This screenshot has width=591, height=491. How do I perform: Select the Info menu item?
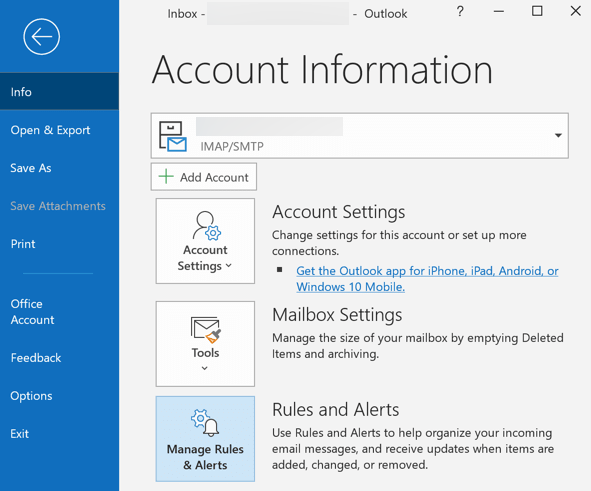coord(60,92)
